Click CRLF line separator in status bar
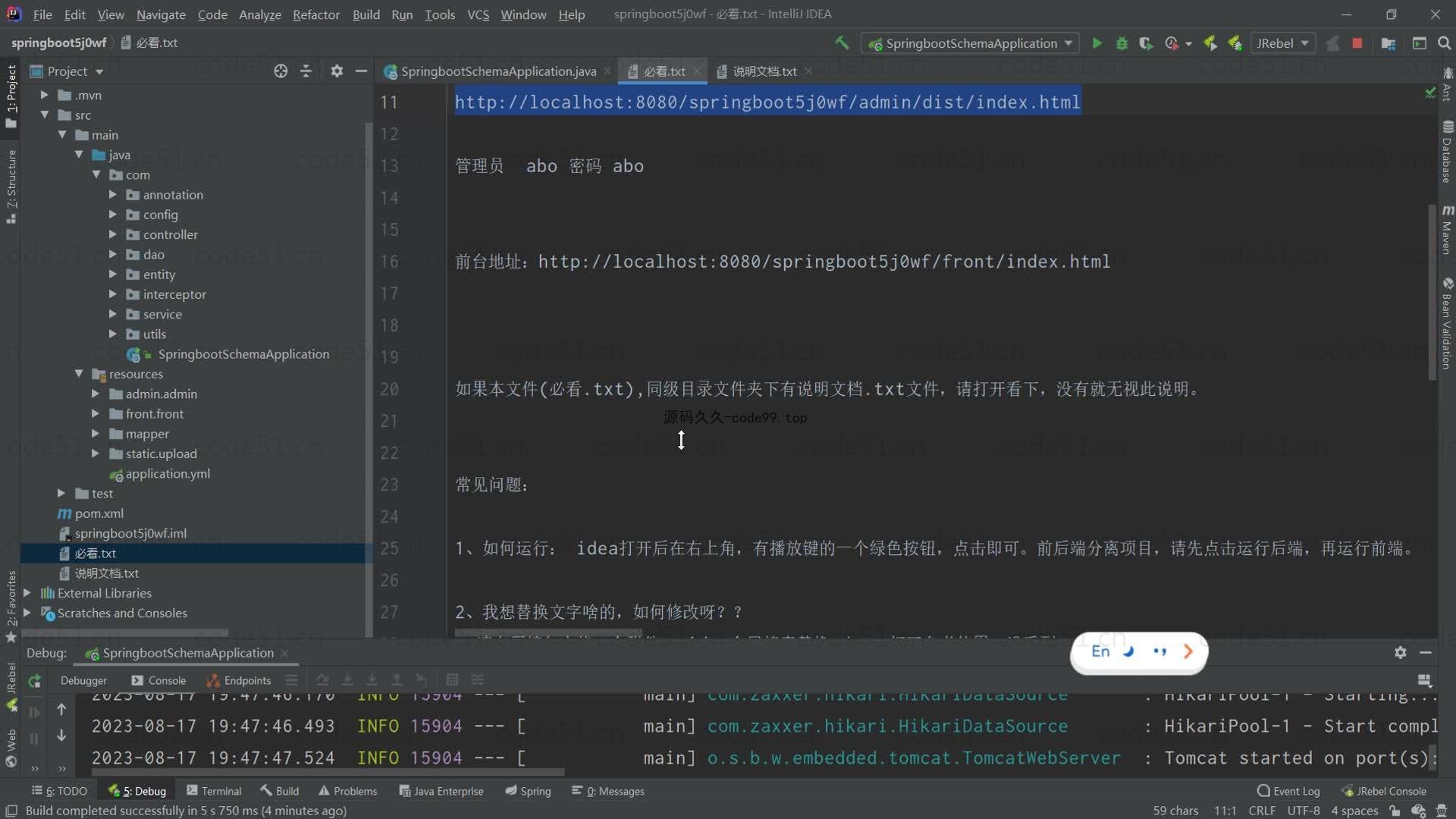 1262,811
